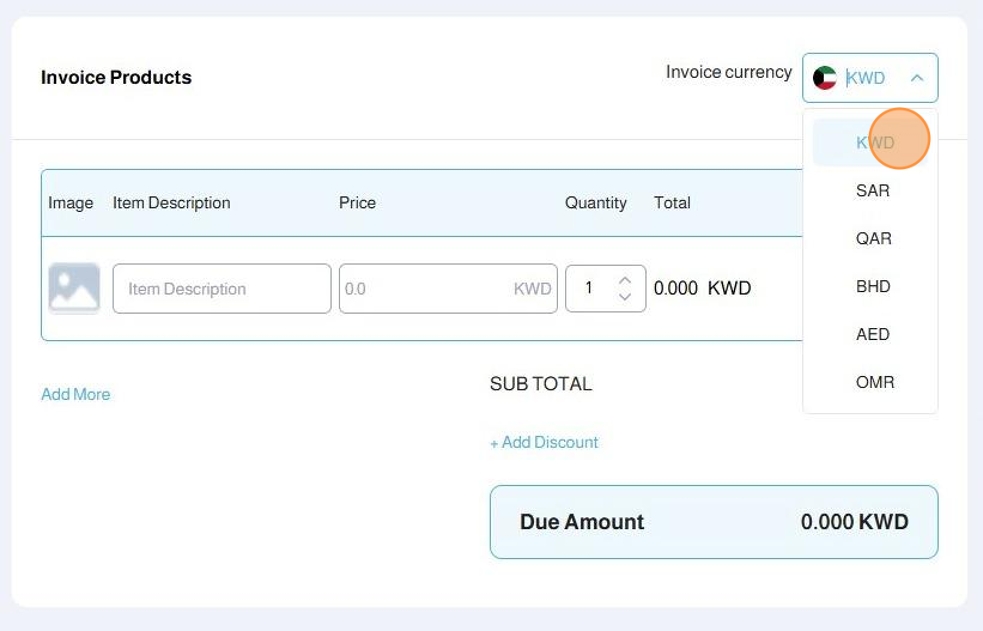This screenshot has height=631, width=983.
Task: Click the Kuwait flag icon in currency selector
Action: point(825,78)
